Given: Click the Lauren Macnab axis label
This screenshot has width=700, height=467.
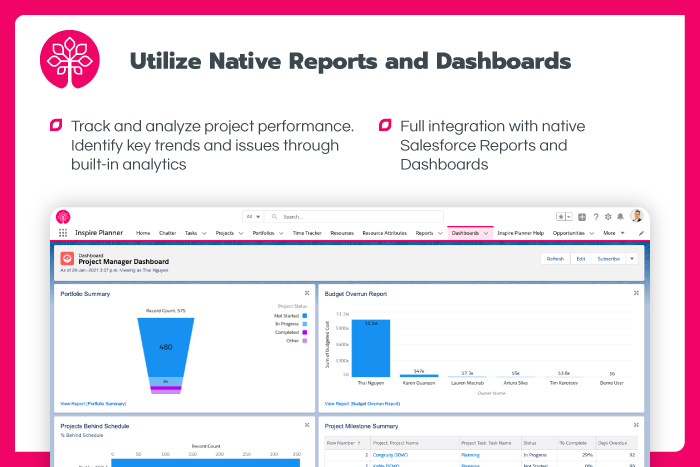Looking at the screenshot, I should [467, 383].
